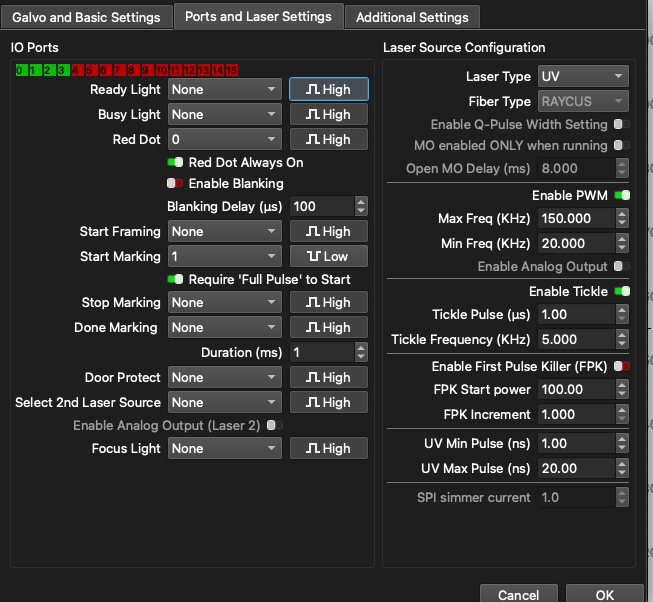Click IO port 4 indicator
This screenshot has height=602, width=653.
point(76,70)
